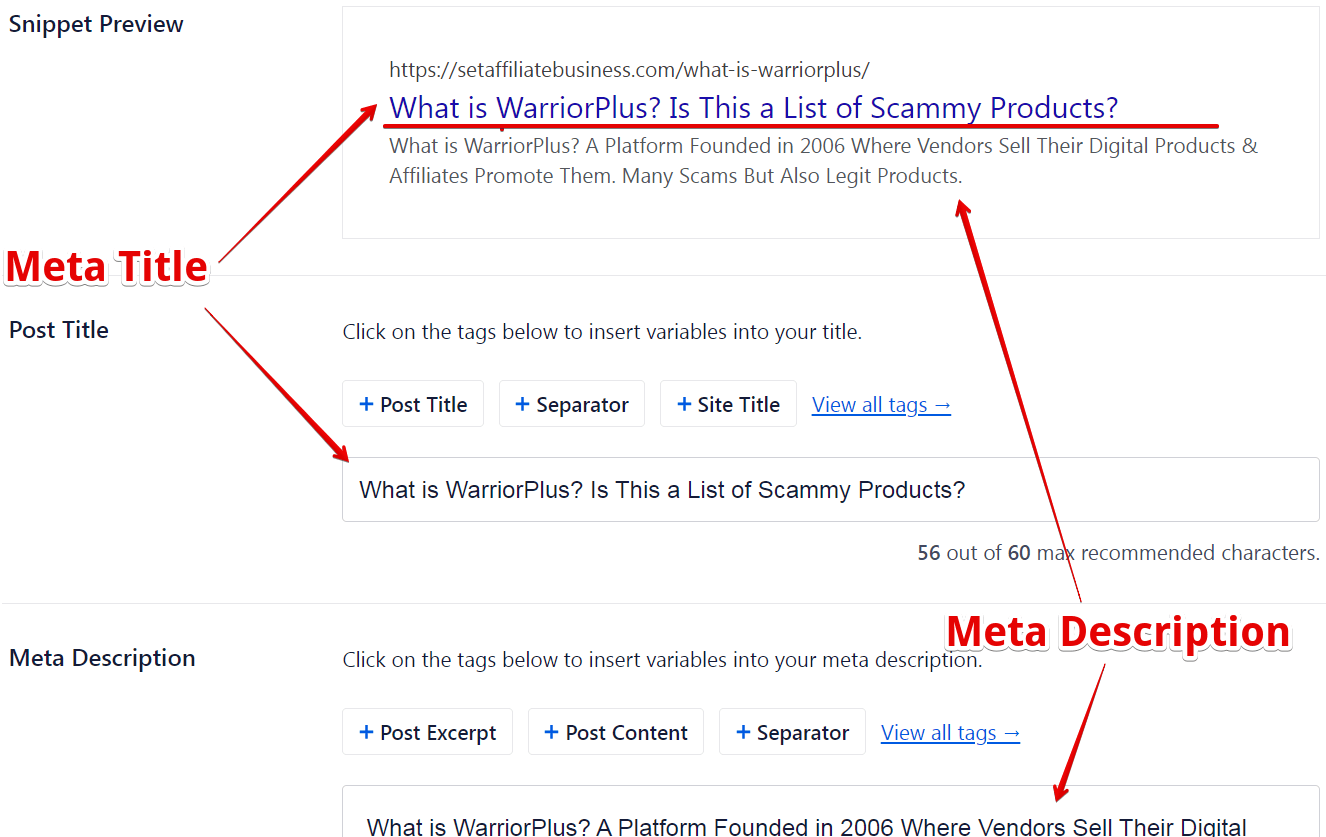The width and height of the screenshot is (1326, 837).
Task: Add Separator tag to the meta description
Action: pos(792,732)
